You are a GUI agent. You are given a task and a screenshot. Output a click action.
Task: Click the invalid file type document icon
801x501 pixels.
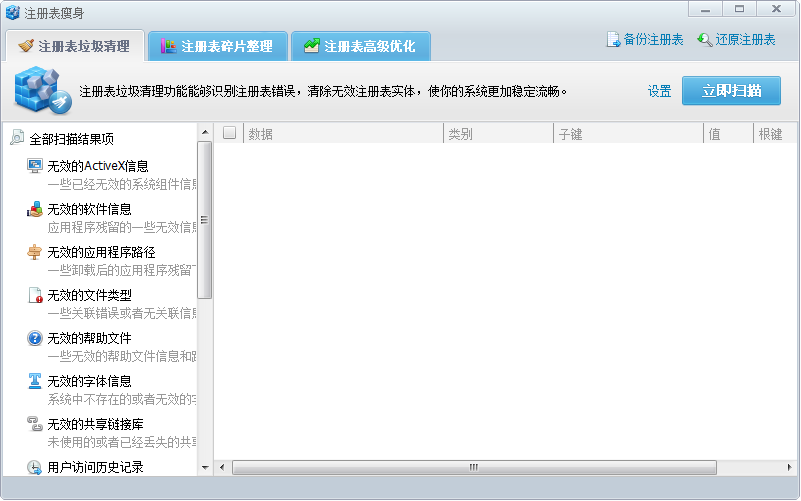pyautogui.click(x=35, y=295)
